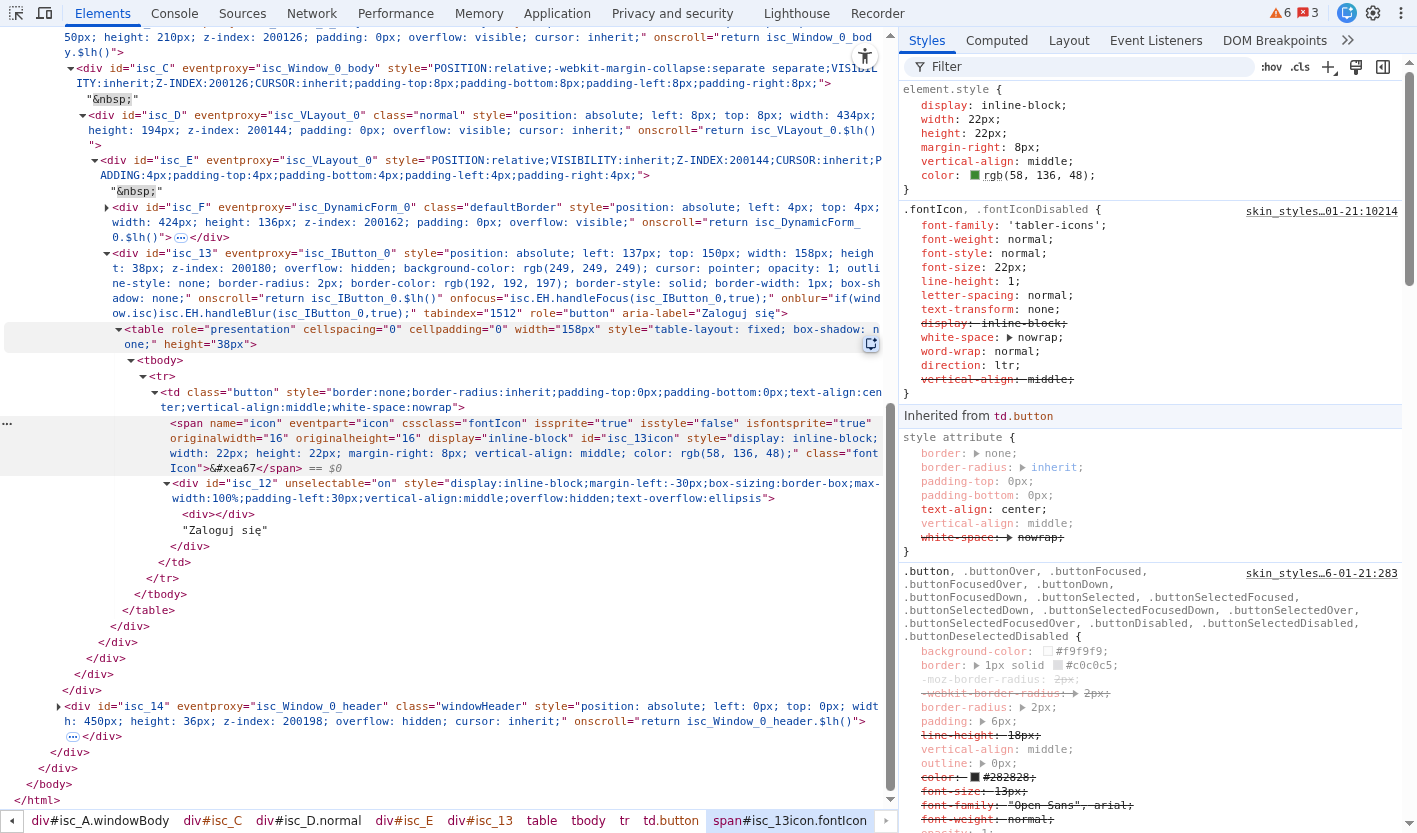Open the three-dot DevTools customize menu
Image resolution: width=1417 pixels, height=833 pixels.
pos(1400,13)
